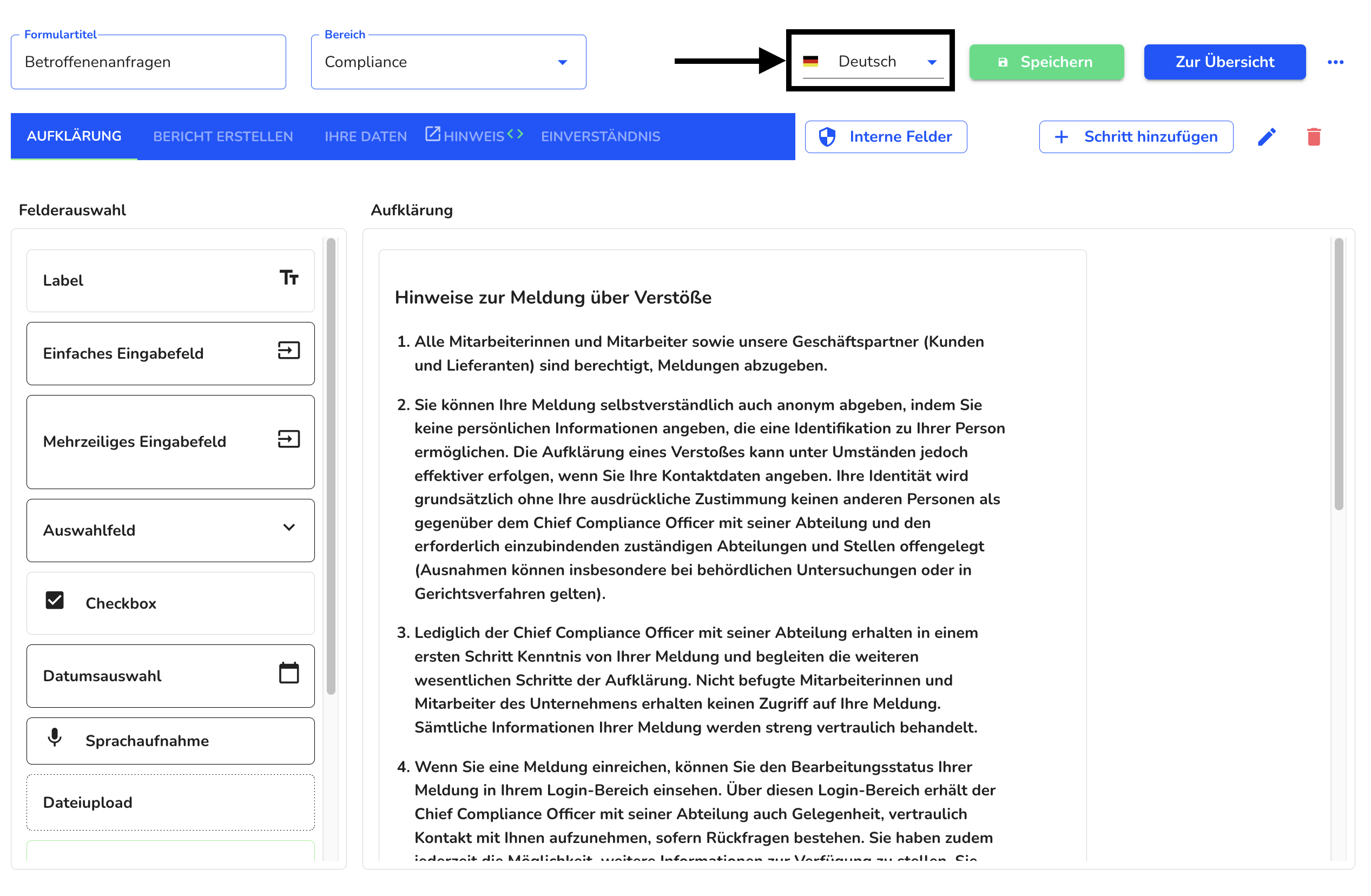Screen dimensions: 1371x896
Task: Click the green code brackets icon after HINWEIS
Action: pyautogui.click(x=515, y=134)
